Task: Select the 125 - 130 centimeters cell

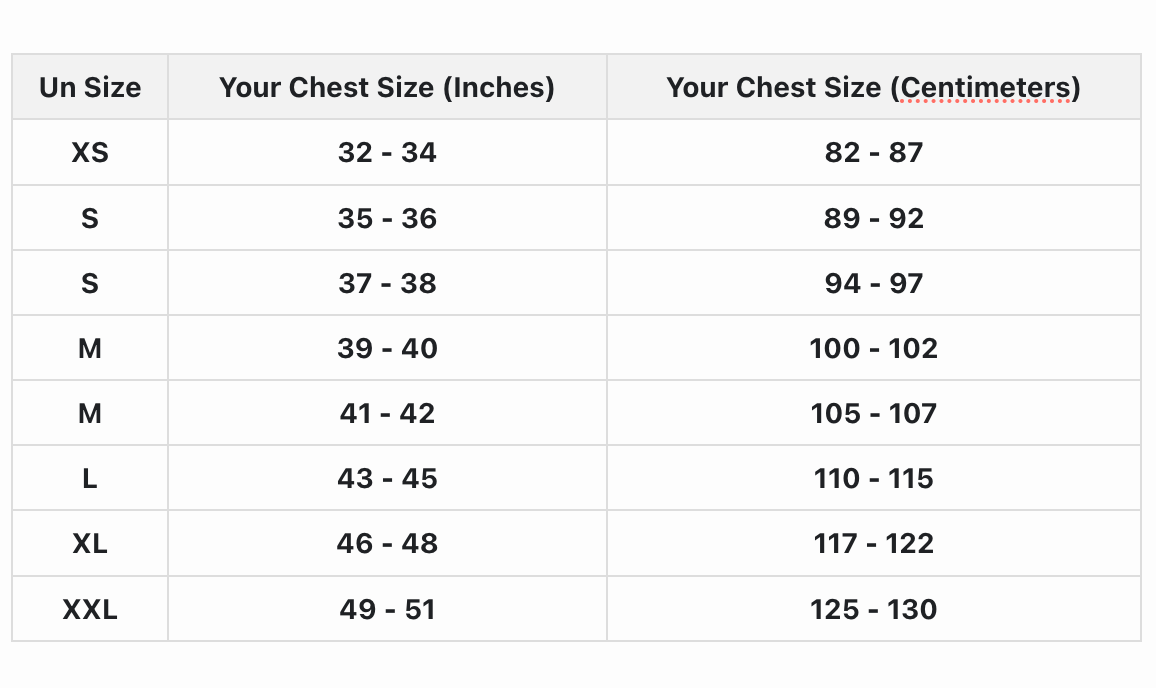Action: [873, 609]
